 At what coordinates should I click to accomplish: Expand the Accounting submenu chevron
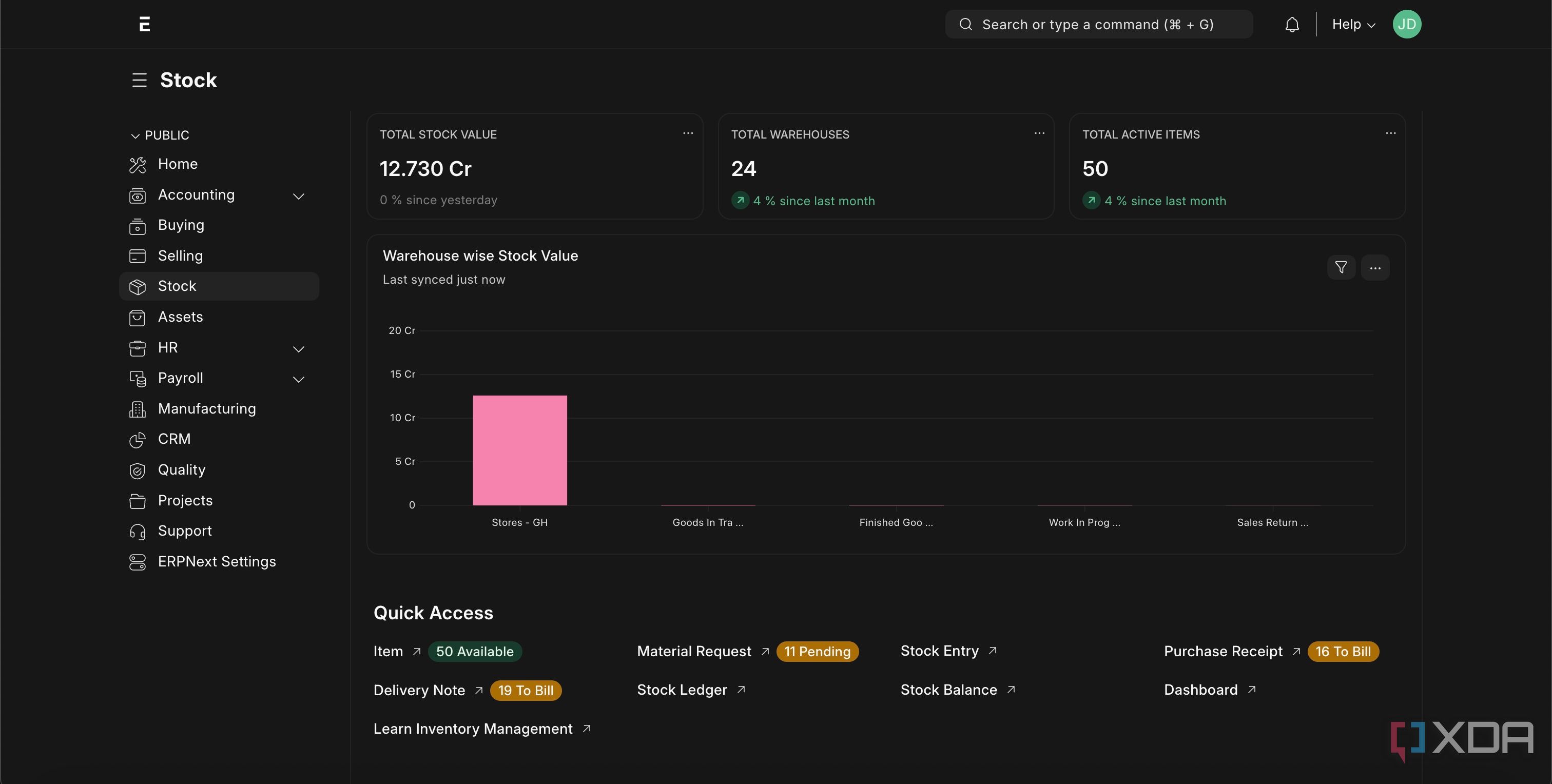pos(298,197)
